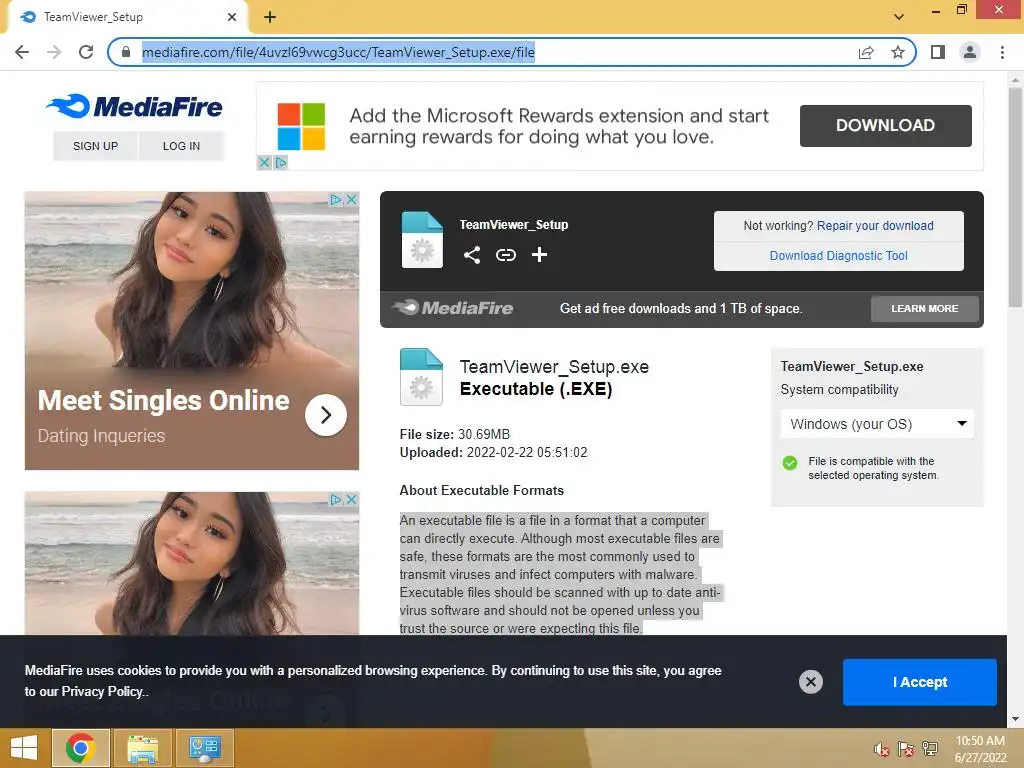The image size is (1024, 768).
Task: Click the About Executable Formats heading
Action: click(482, 490)
